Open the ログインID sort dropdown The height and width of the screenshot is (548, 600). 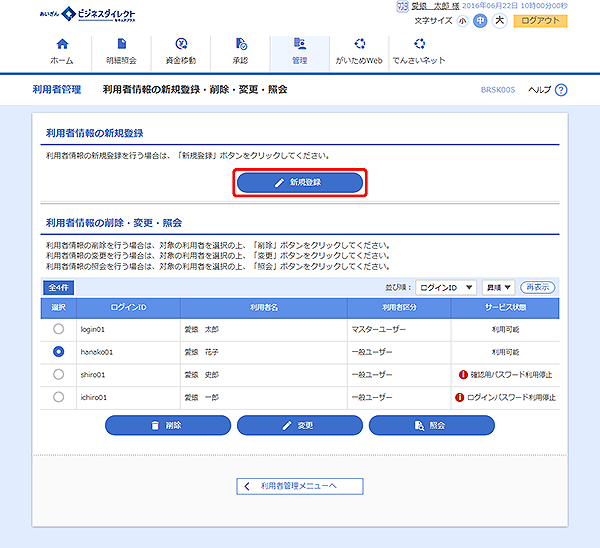[446, 287]
